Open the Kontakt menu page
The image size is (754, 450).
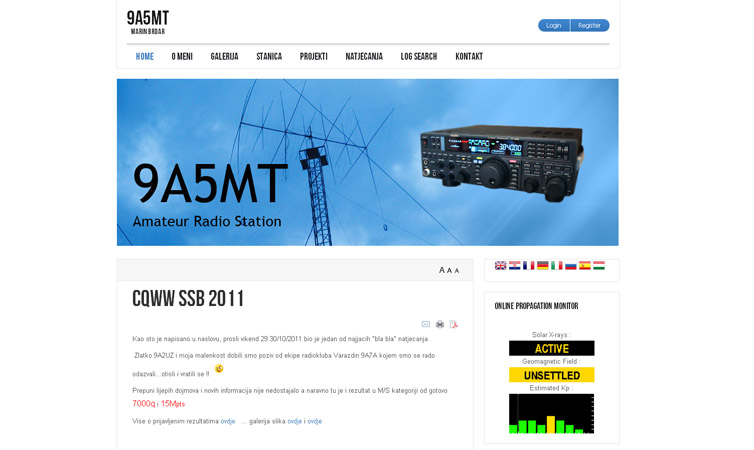point(469,57)
